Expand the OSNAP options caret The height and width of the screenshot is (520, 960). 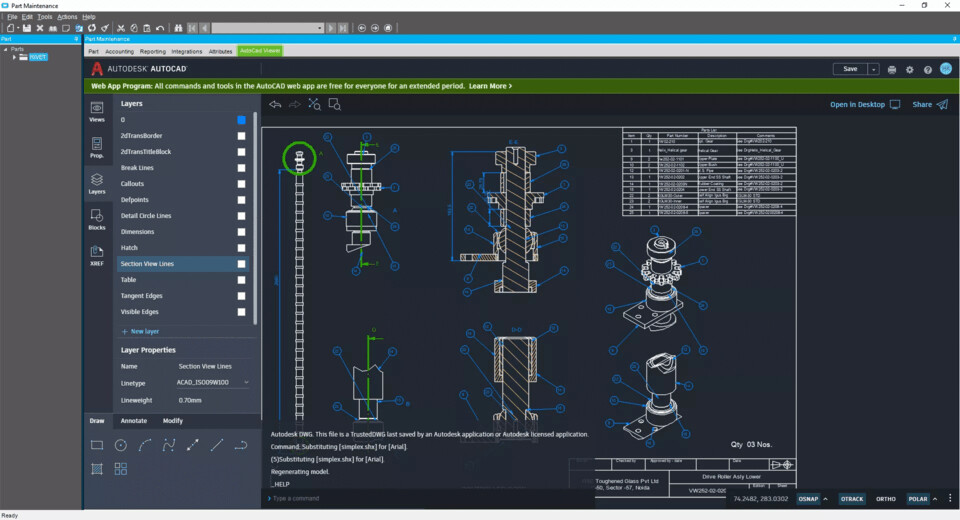[825, 499]
